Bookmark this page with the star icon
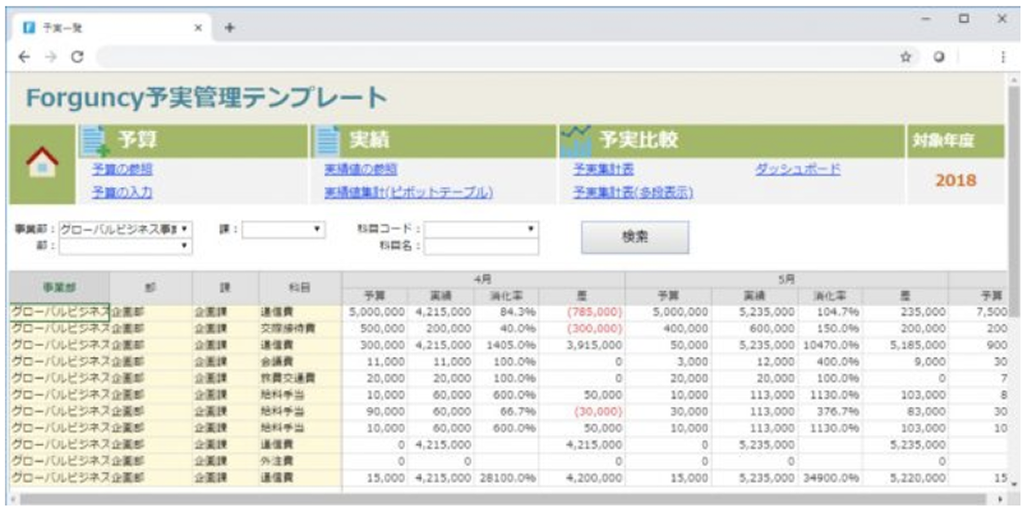This screenshot has width=1032, height=518. 906,57
